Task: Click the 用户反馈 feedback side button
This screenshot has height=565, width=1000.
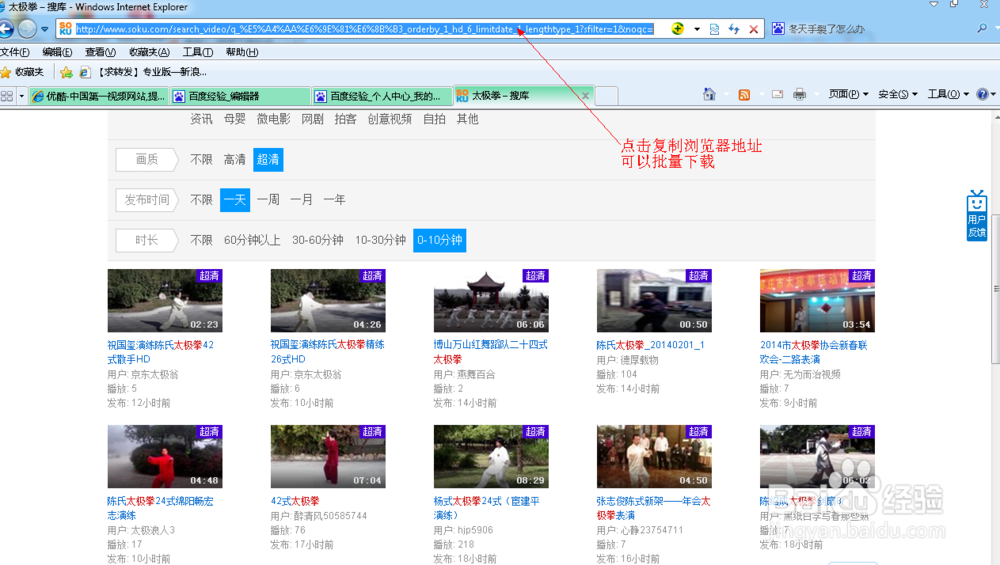Action: coord(976,215)
